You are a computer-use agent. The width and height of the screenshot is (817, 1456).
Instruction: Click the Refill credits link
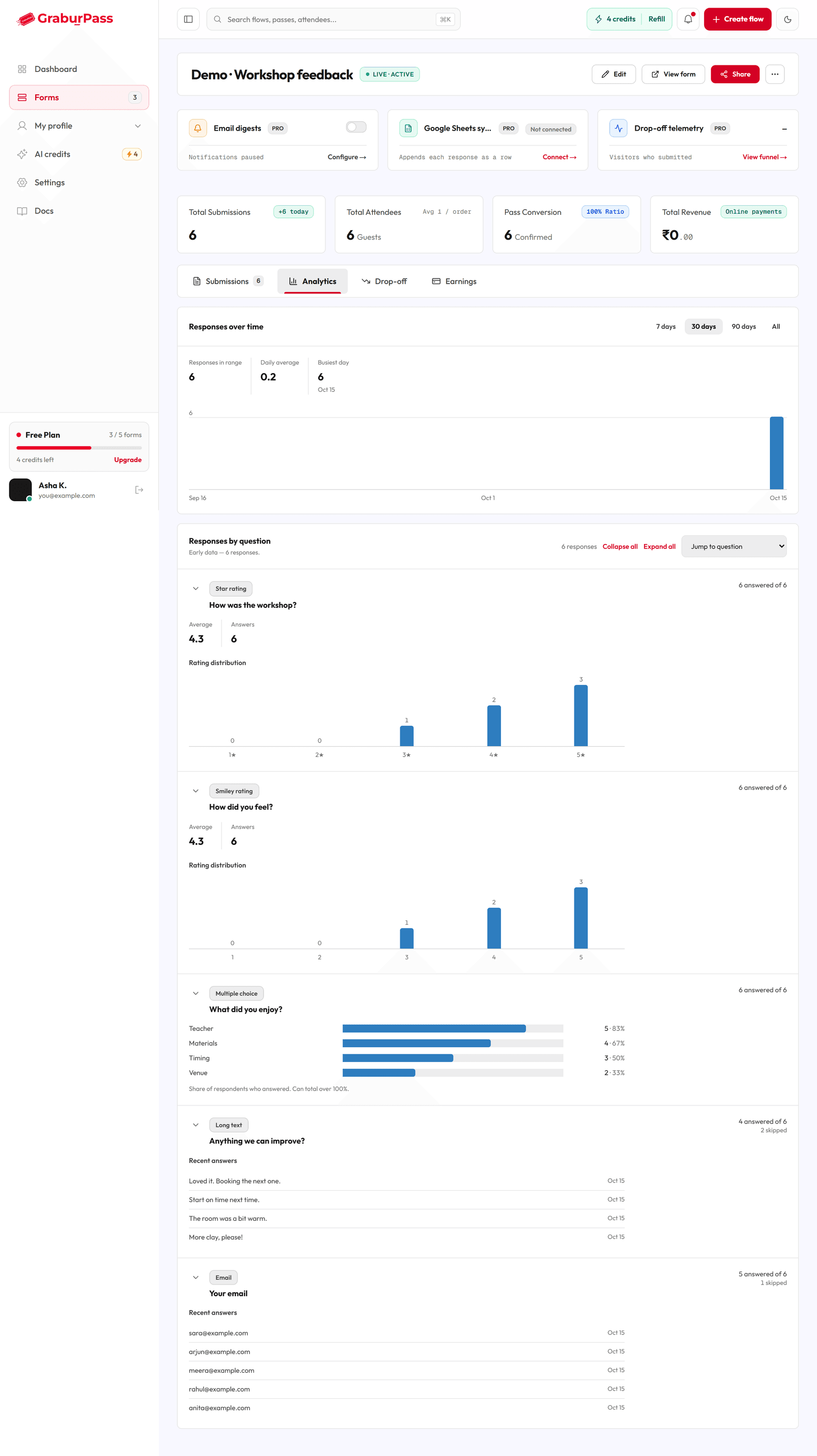(x=657, y=19)
